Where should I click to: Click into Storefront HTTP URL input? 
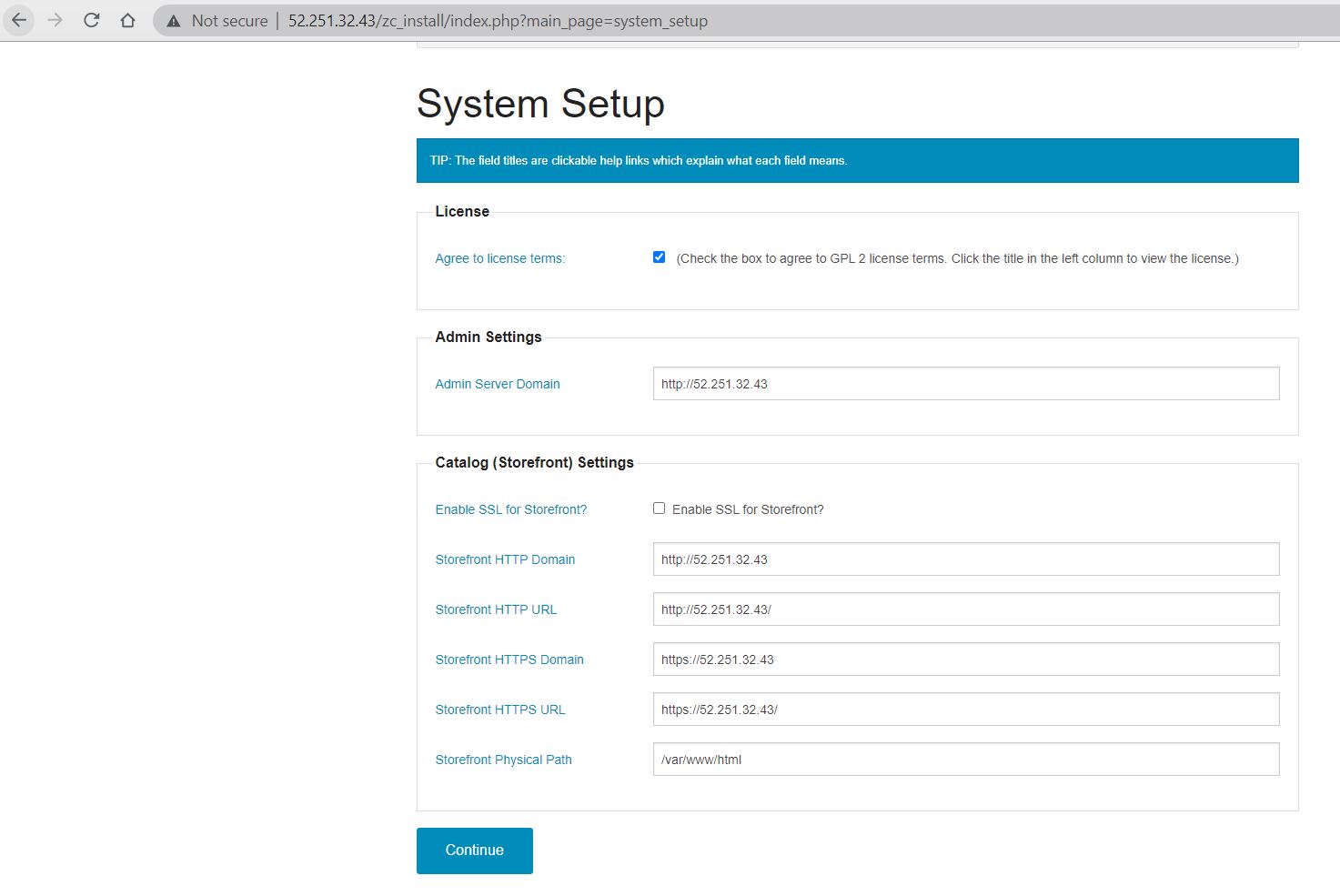point(965,609)
